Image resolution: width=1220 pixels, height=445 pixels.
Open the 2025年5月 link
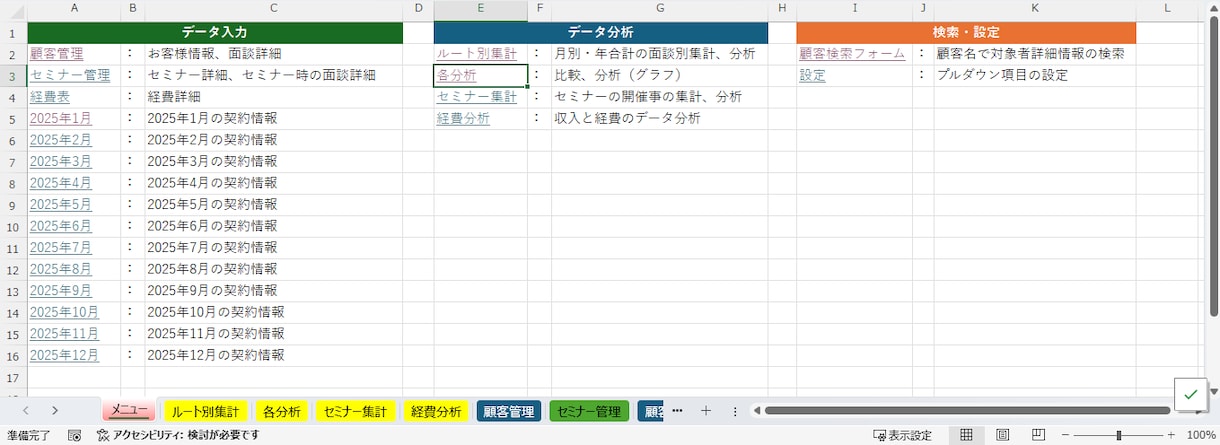click(61, 204)
